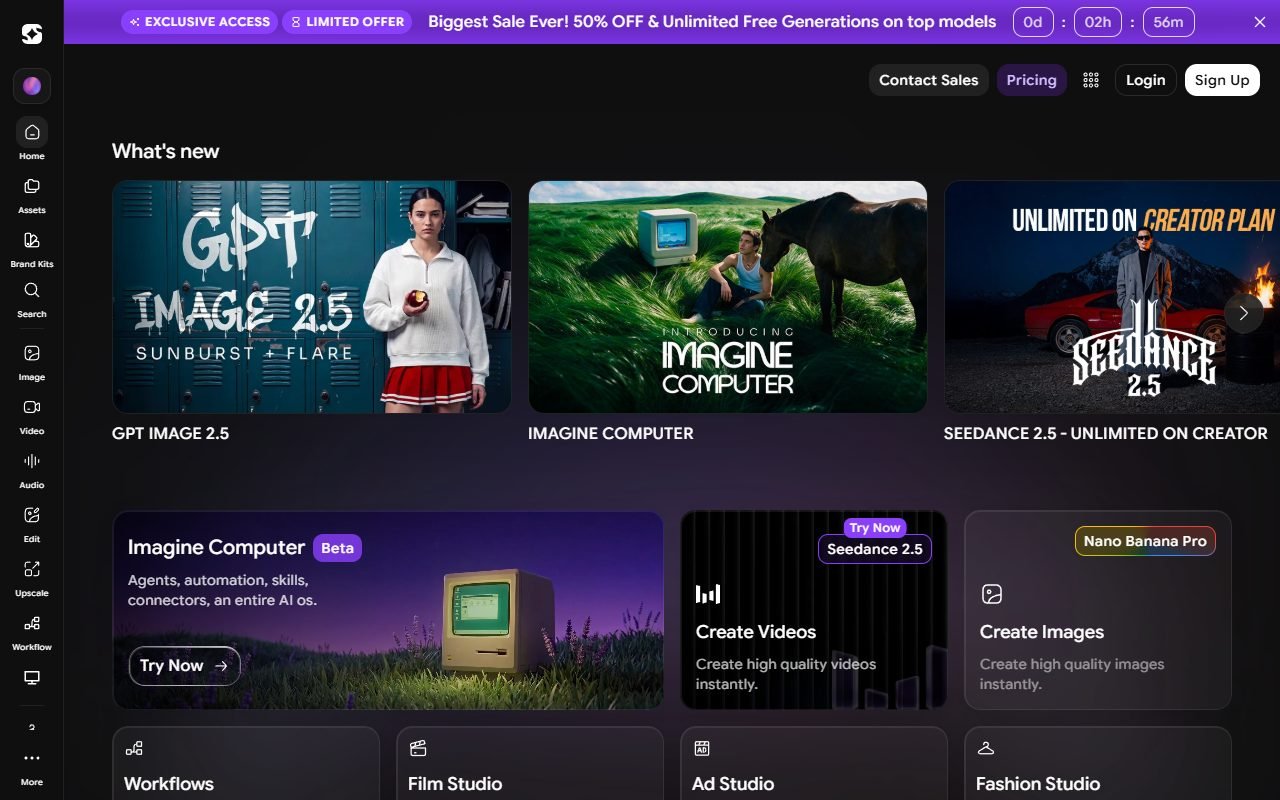1280x800 pixels.
Task: Click the AD icon on Ad Studio card
Action: [702, 748]
